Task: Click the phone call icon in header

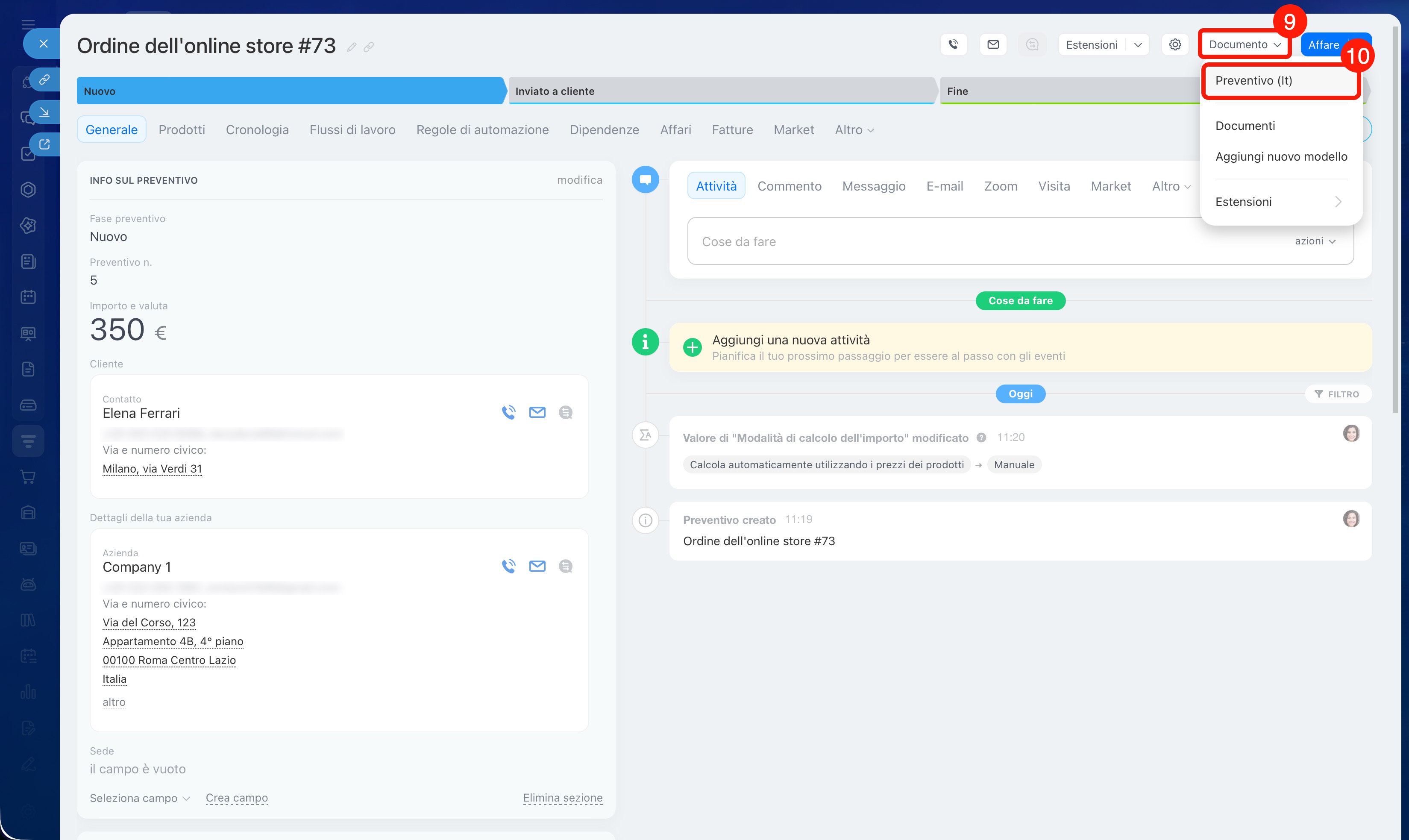Action: pyautogui.click(x=954, y=44)
